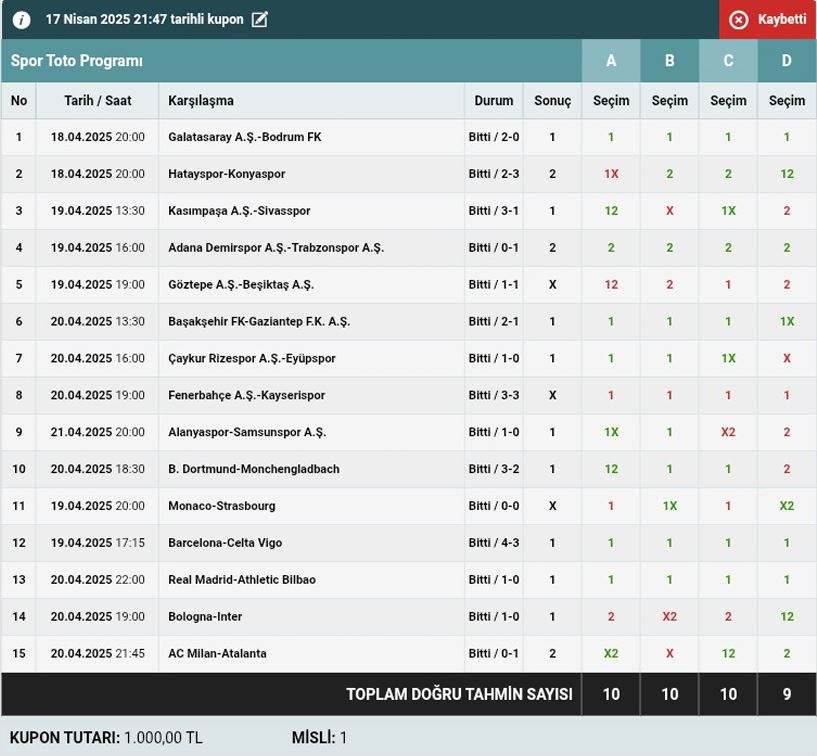Viewport: 817px width, 756px height.
Task: Open column D header
Action: point(787,61)
